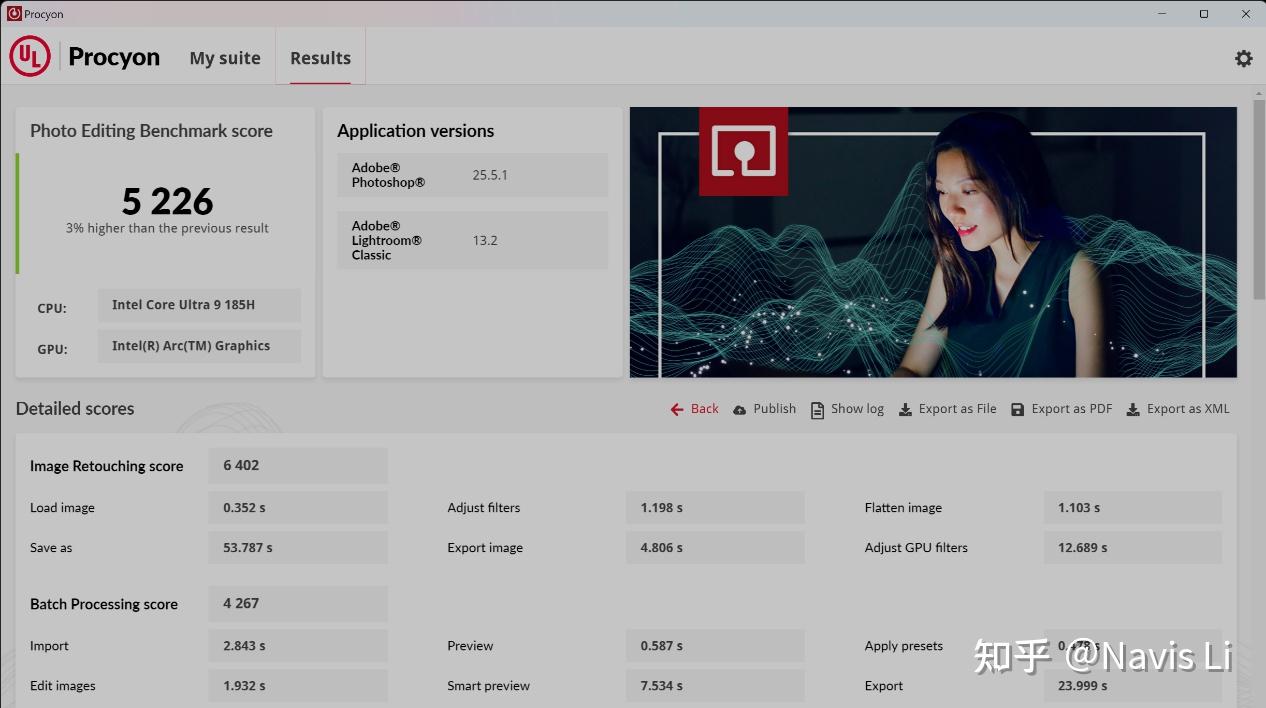Click the Export as PDF save icon
This screenshot has width=1266, height=708.
(x=1018, y=410)
